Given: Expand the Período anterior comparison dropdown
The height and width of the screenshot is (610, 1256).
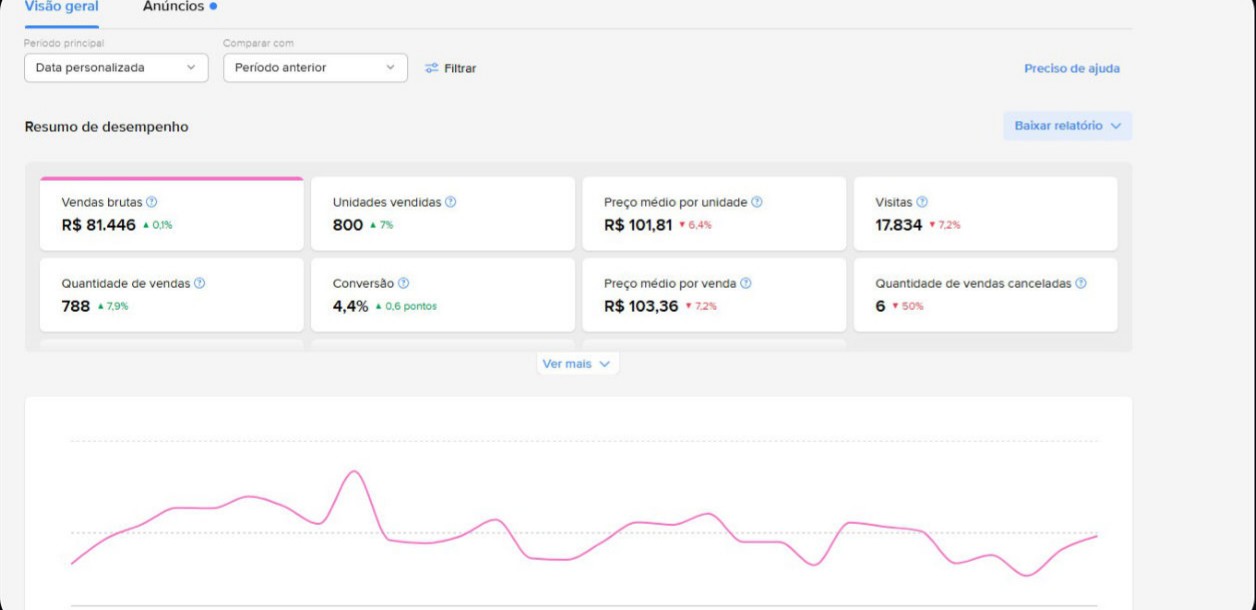Looking at the screenshot, I should (x=315, y=68).
